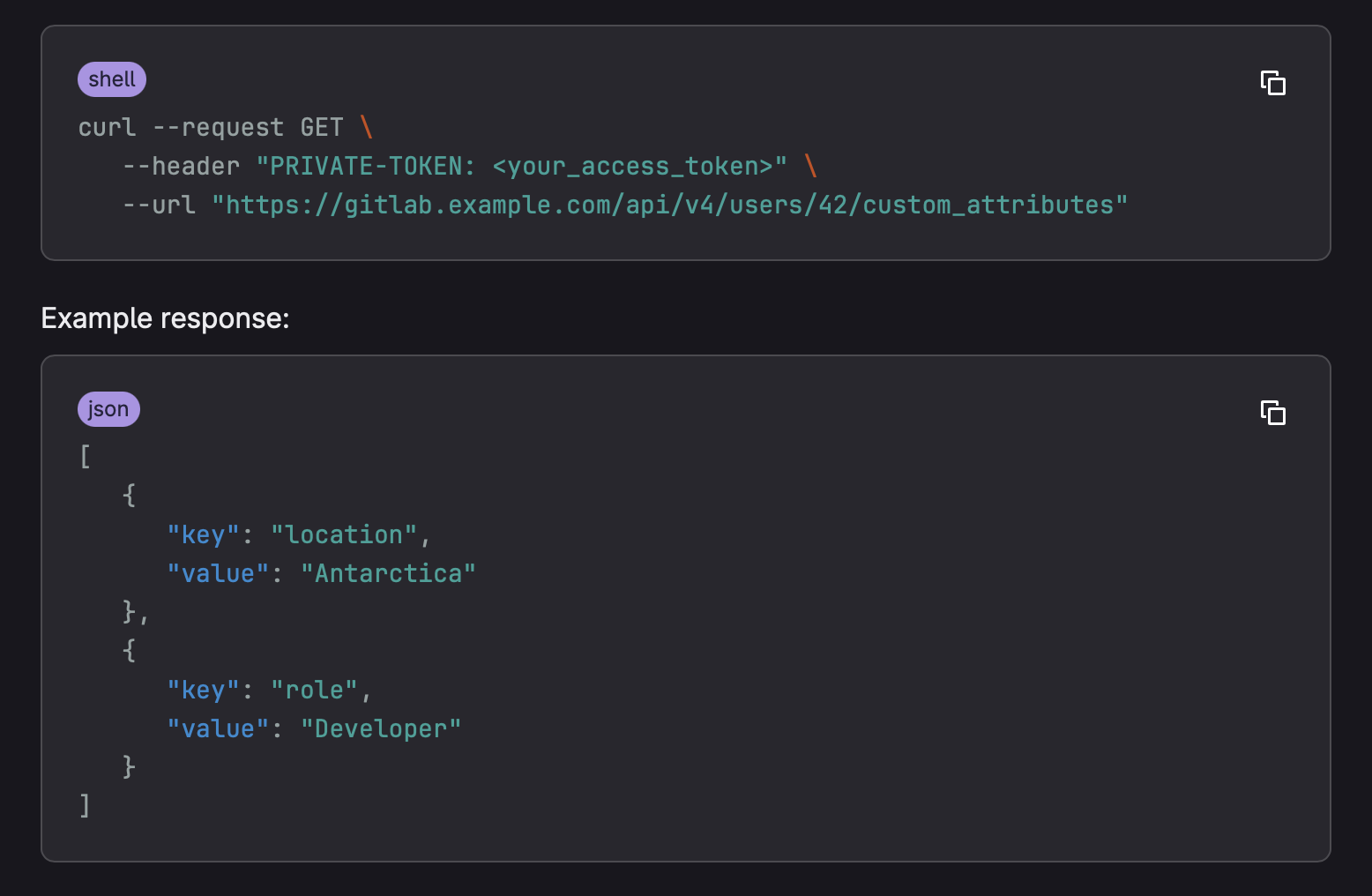The height and width of the screenshot is (896, 1372).
Task: Click the --header flag text
Action: pos(181,166)
